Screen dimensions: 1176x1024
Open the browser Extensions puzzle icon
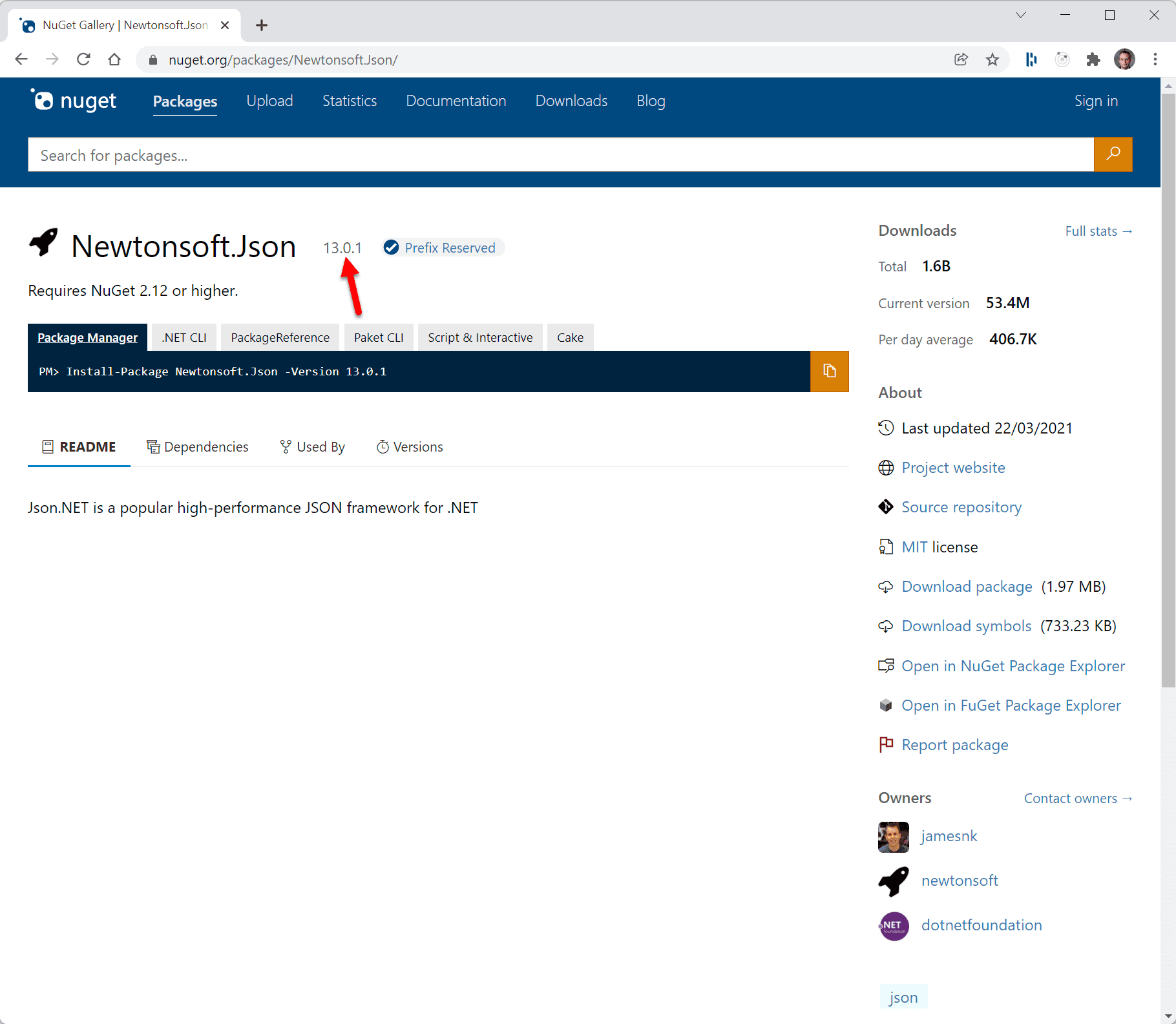tap(1093, 60)
